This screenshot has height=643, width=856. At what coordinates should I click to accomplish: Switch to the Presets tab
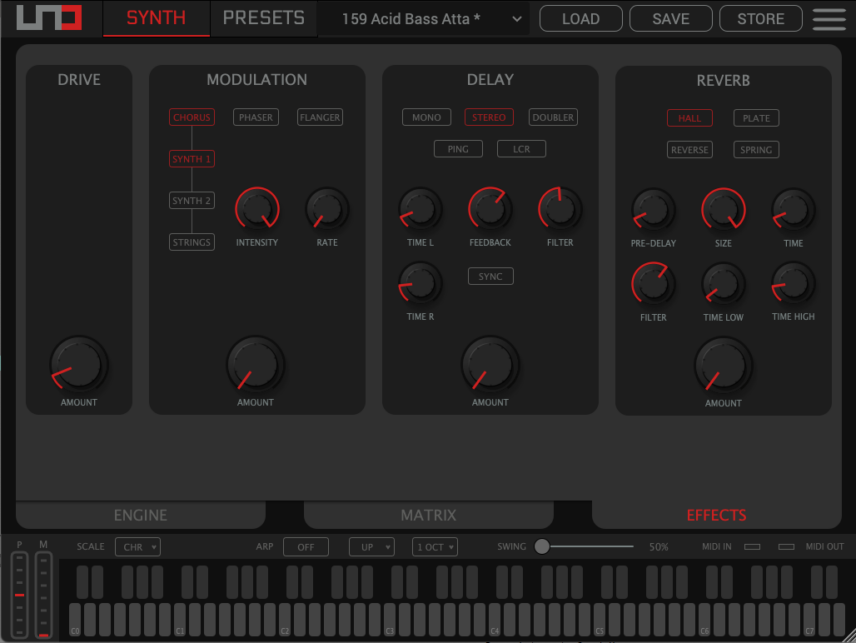tap(263, 18)
